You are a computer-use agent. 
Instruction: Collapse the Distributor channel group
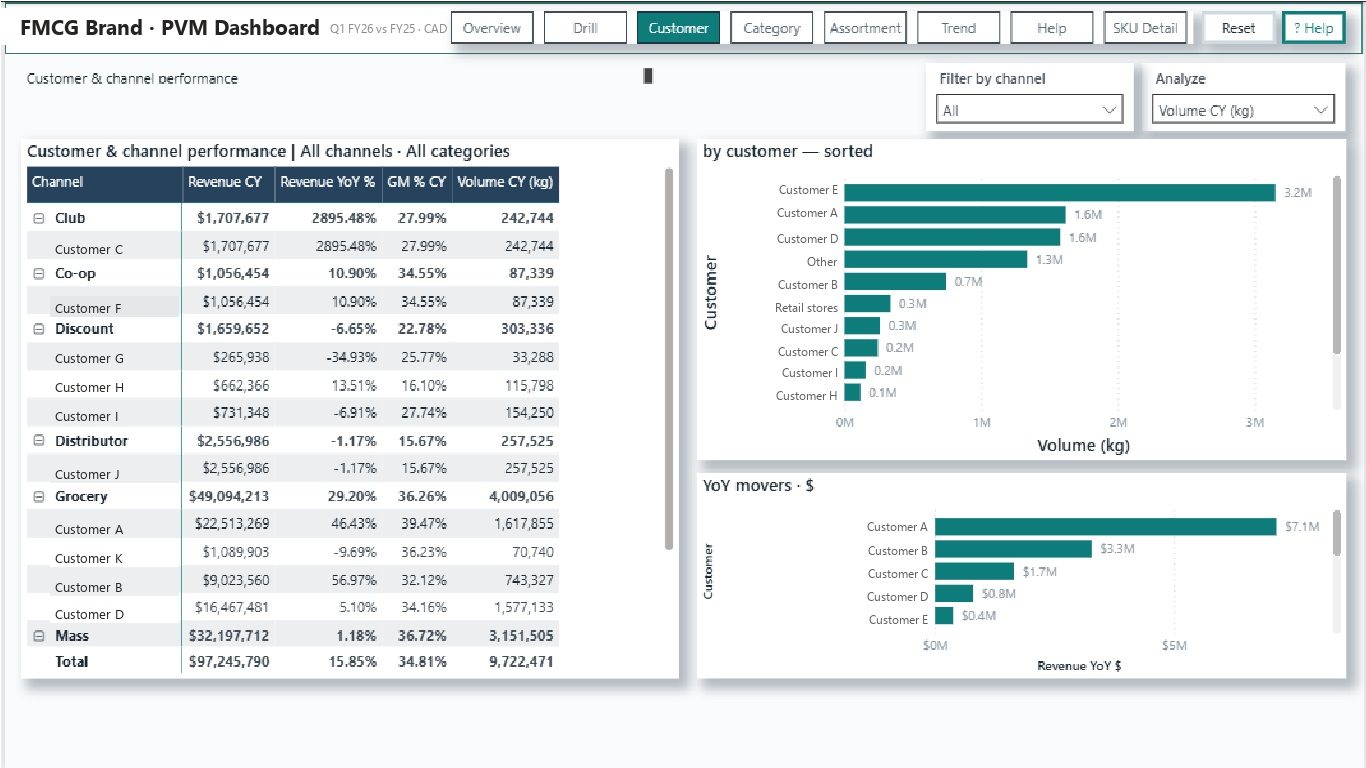point(38,441)
